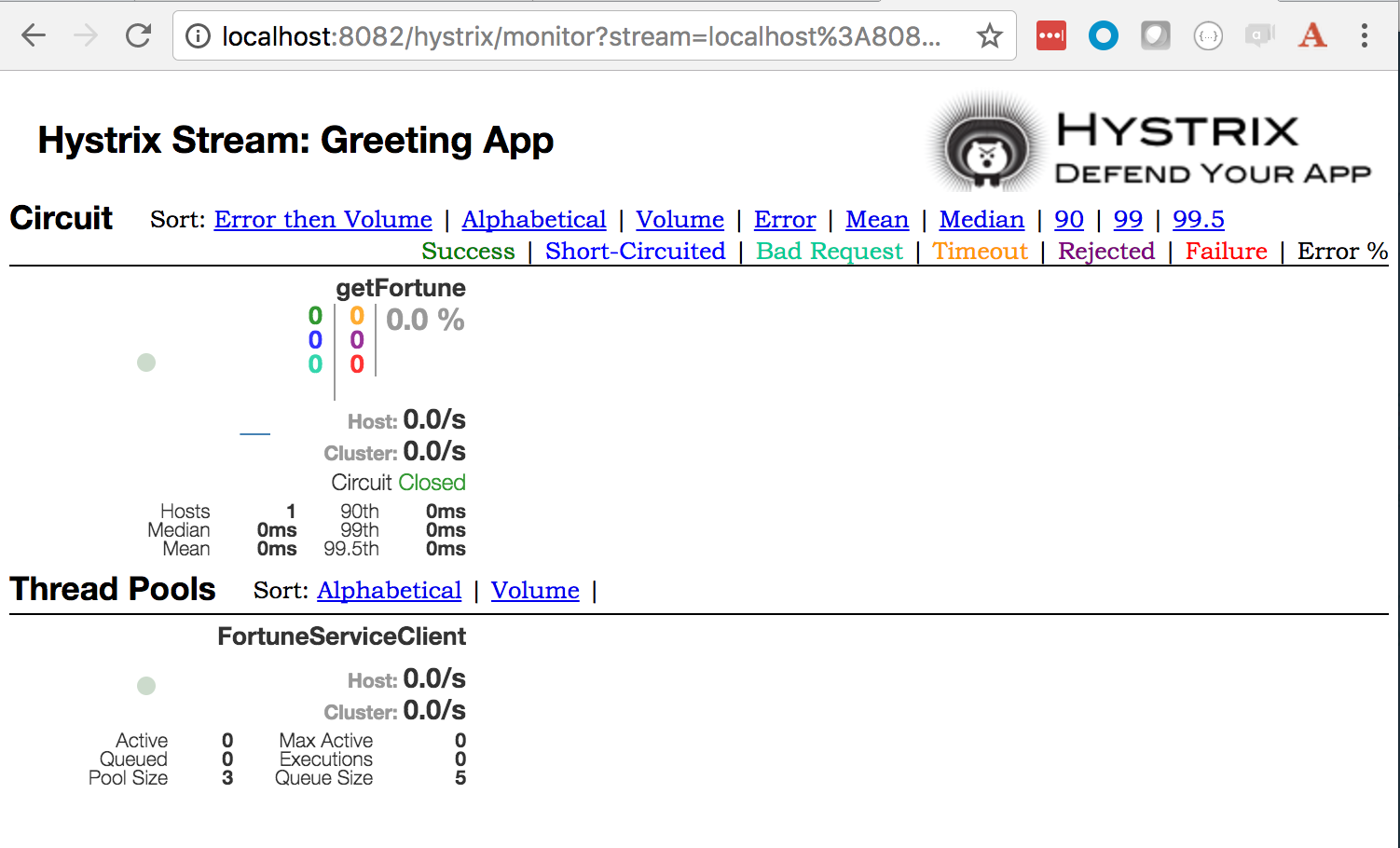Screen dimensions: 1400x848
Task: Click the Thread Pools section heading
Action: tap(113, 589)
